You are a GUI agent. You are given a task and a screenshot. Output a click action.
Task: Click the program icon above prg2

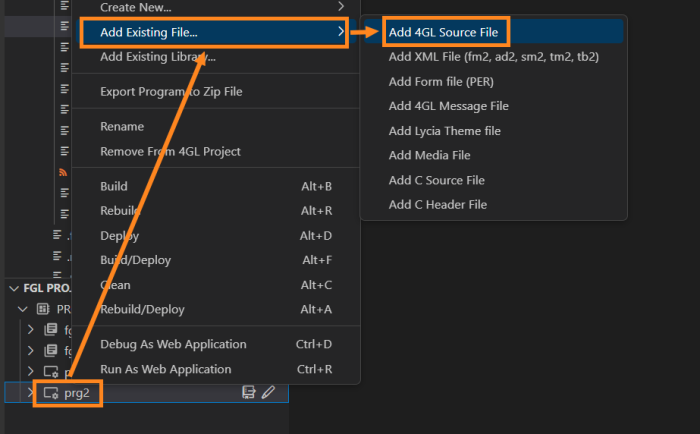[50, 372]
